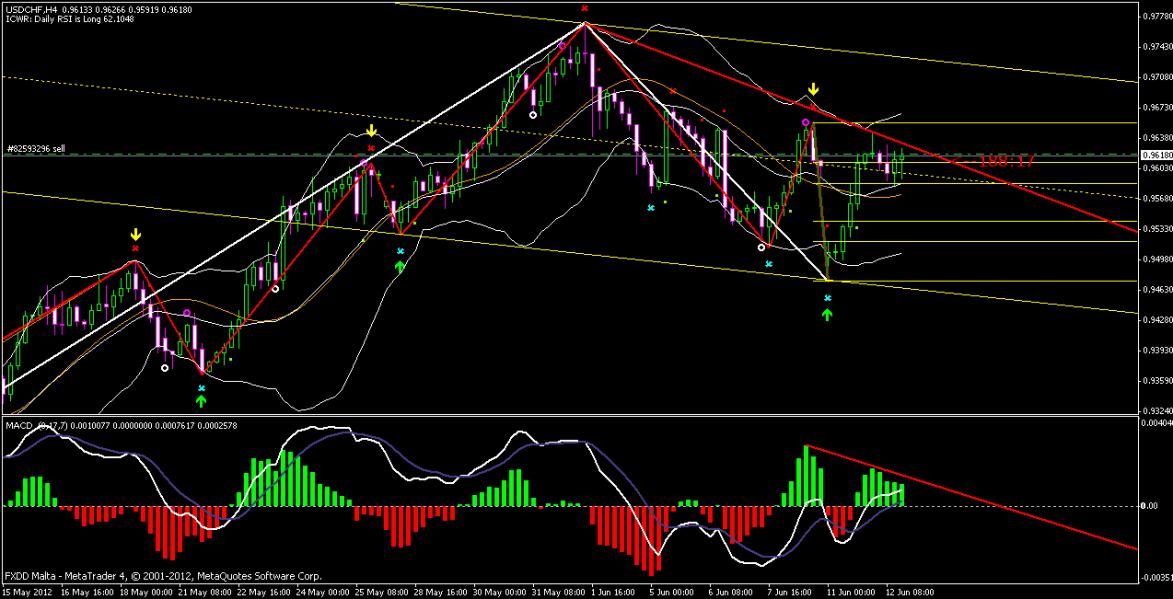
Task: Click the 0.00 level on MACD scale
Action: (1151, 506)
